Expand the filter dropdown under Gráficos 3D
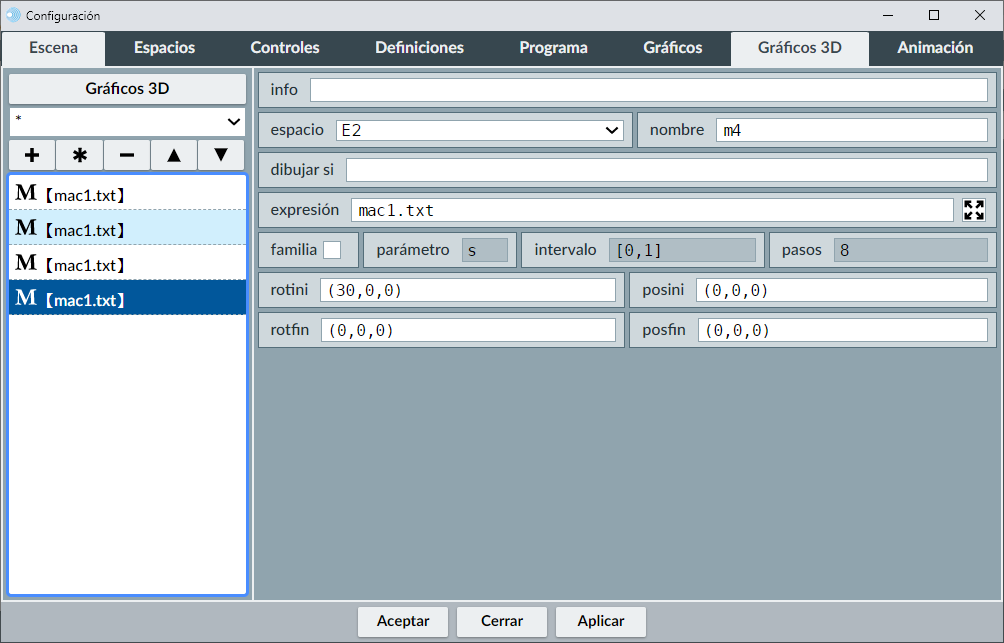The height and width of the screenshot is (643, 1004). (x=127, y=121)
